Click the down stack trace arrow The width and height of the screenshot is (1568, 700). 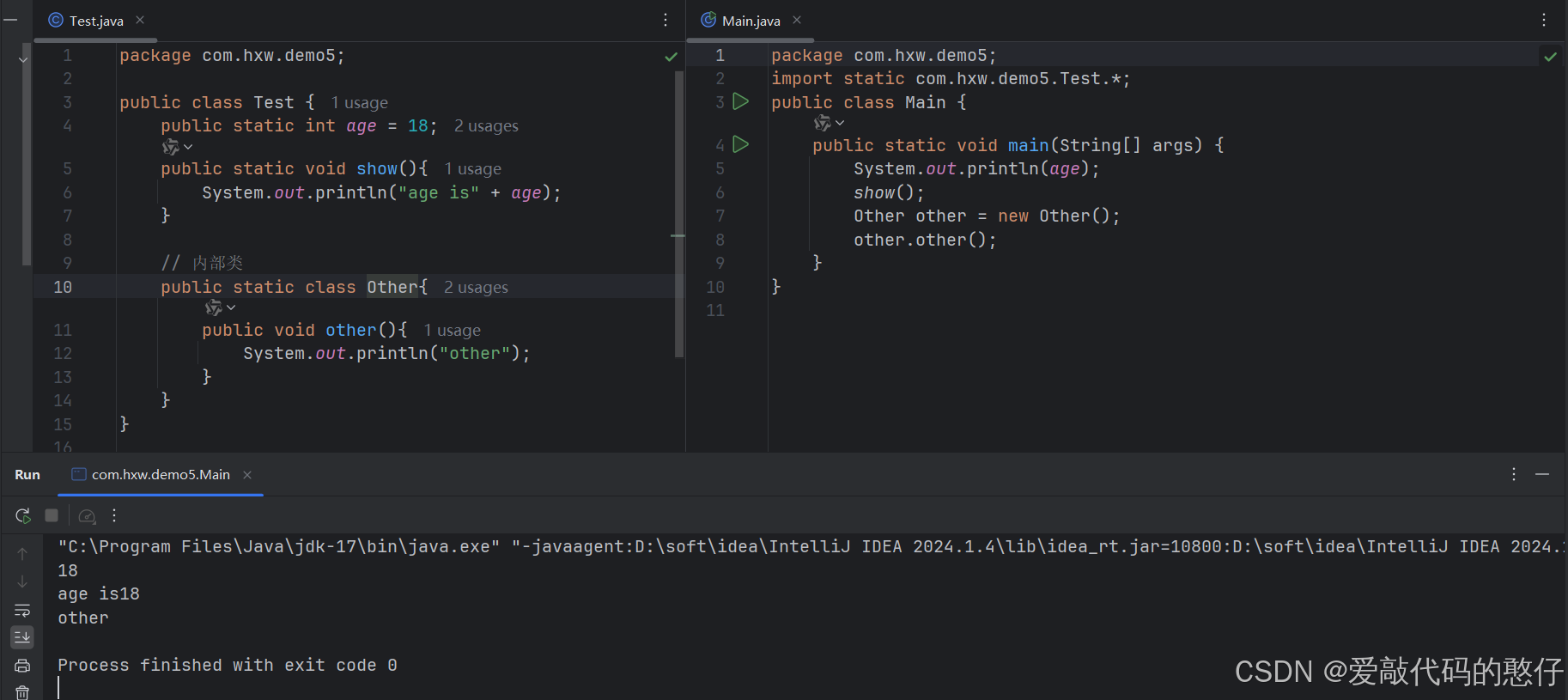click(x=22, y=582)
